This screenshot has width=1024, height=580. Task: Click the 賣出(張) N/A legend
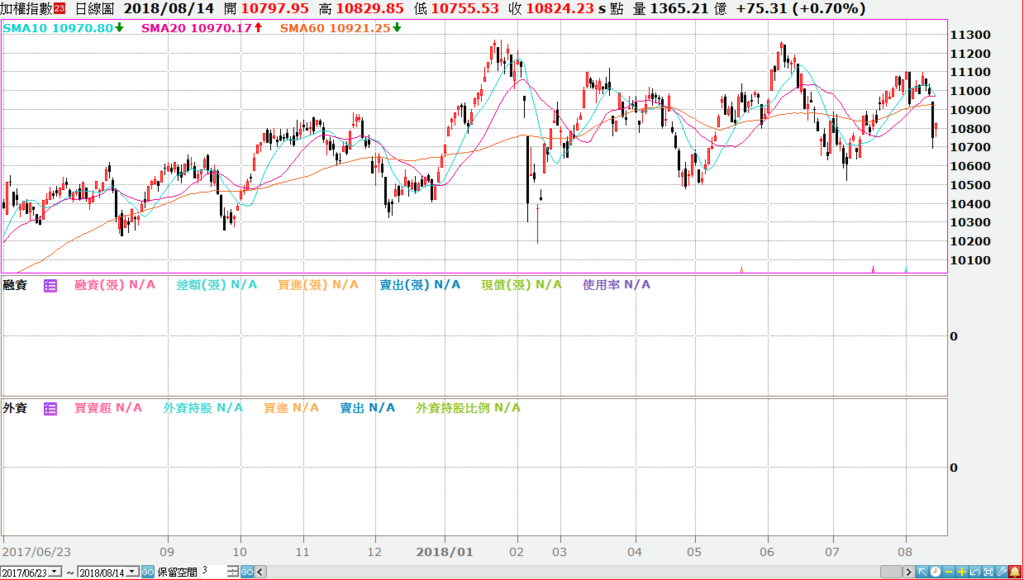(420, 285)
